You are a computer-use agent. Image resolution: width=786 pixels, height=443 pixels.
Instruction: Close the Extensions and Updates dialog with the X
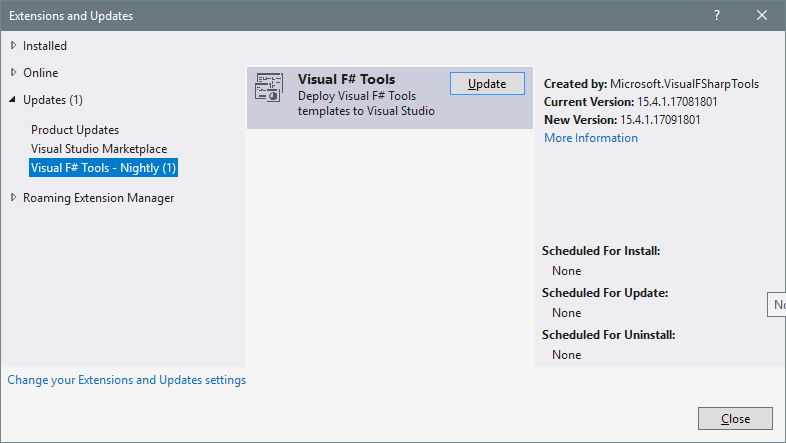(x=762, y=16)
